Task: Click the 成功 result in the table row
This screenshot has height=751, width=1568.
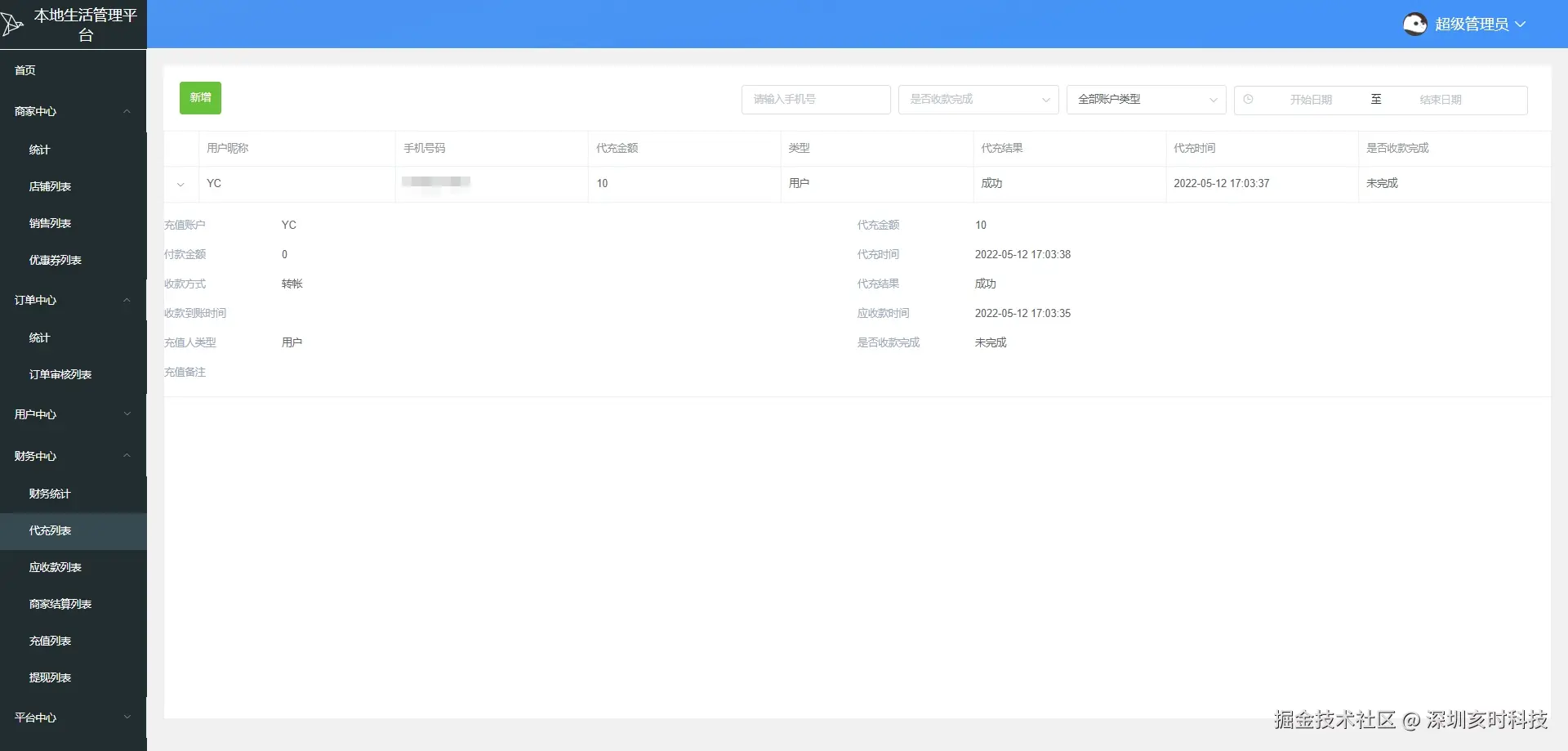Action: point(991,183)
